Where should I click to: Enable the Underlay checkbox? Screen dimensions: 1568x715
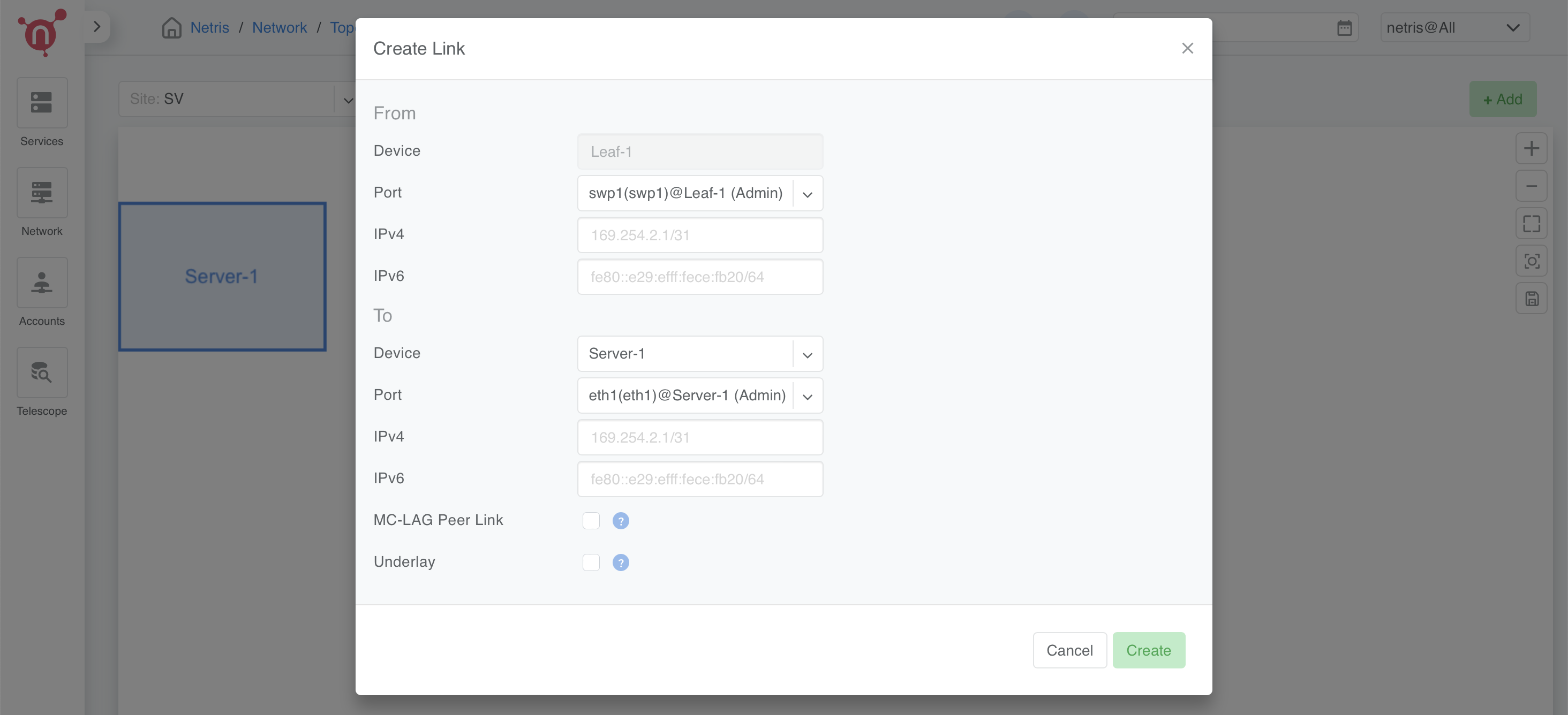(x=591, y=562)
